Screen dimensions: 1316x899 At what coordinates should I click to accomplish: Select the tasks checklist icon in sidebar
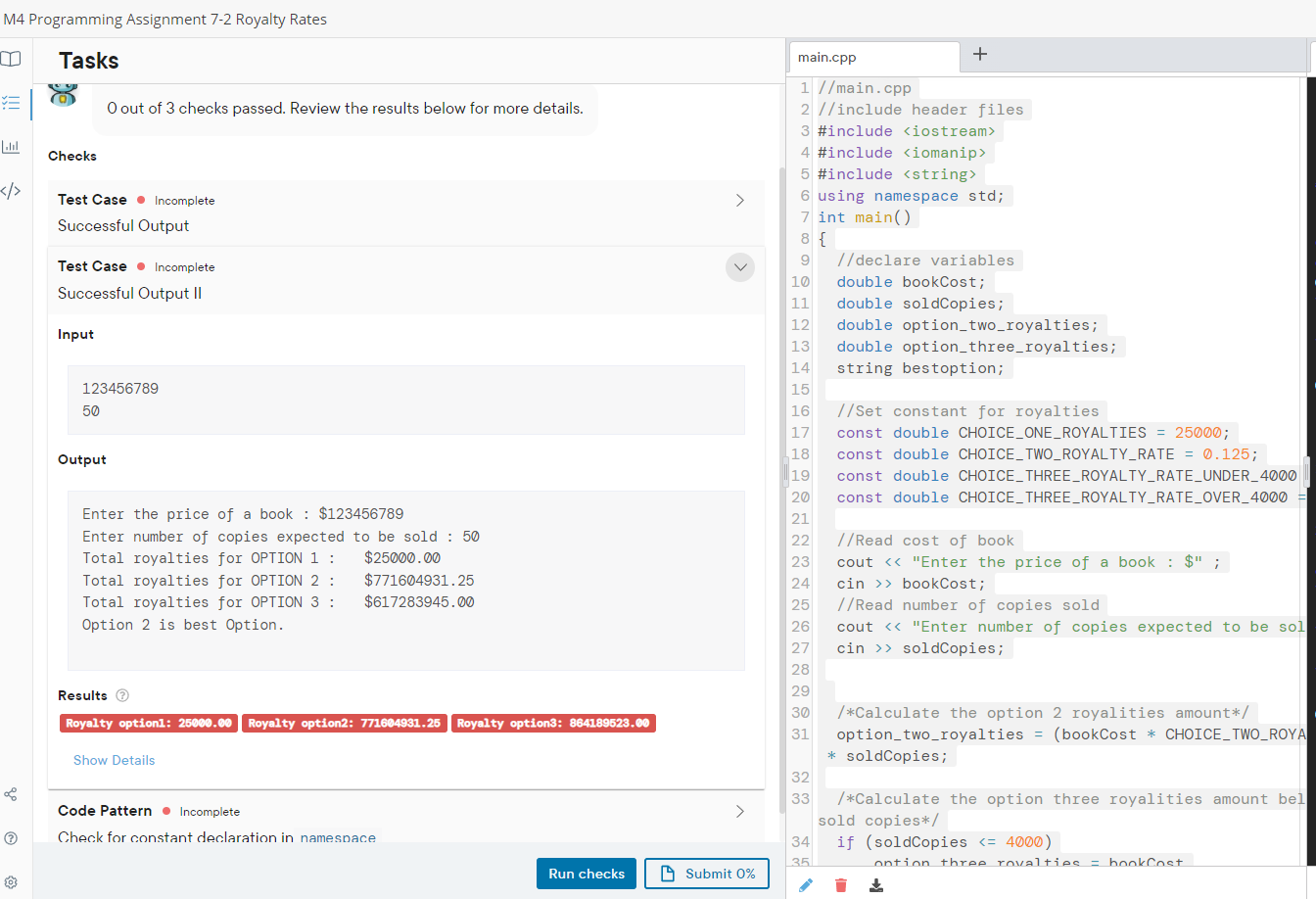click(x=11, y=102)
